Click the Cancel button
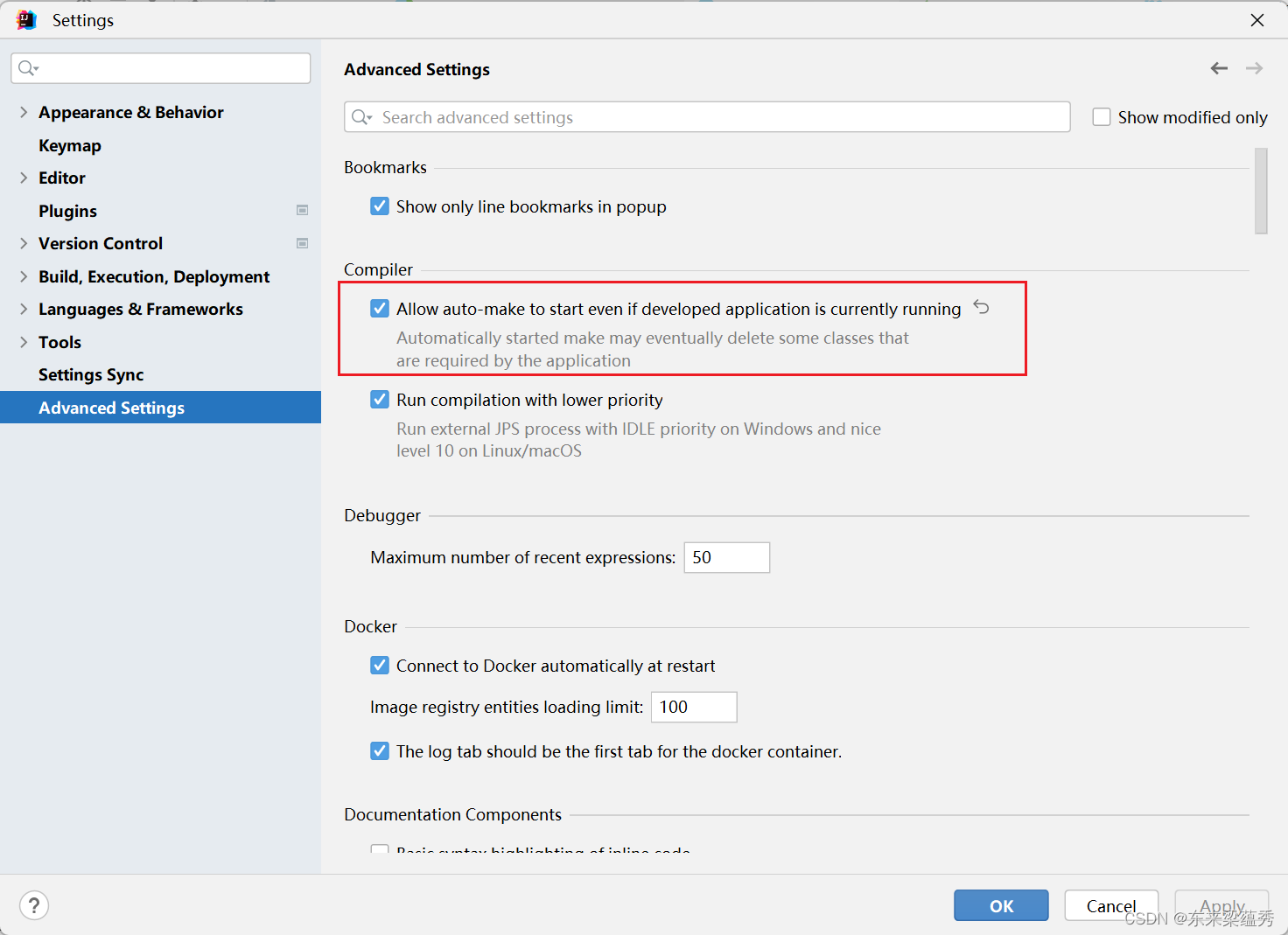The height and width of the screenshot is (935, 1288). pos(1111,905)
